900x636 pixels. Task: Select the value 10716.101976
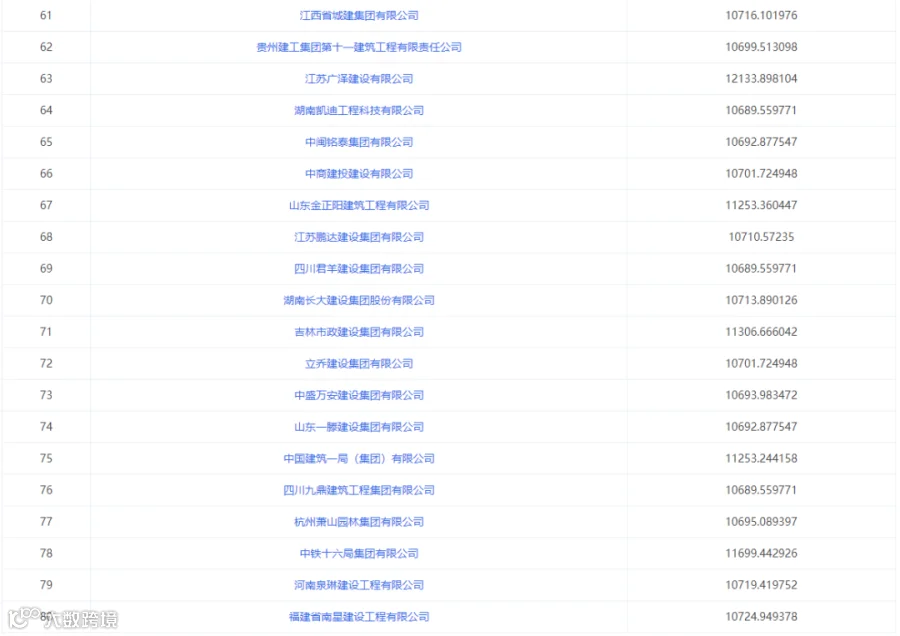coord(761,15)
